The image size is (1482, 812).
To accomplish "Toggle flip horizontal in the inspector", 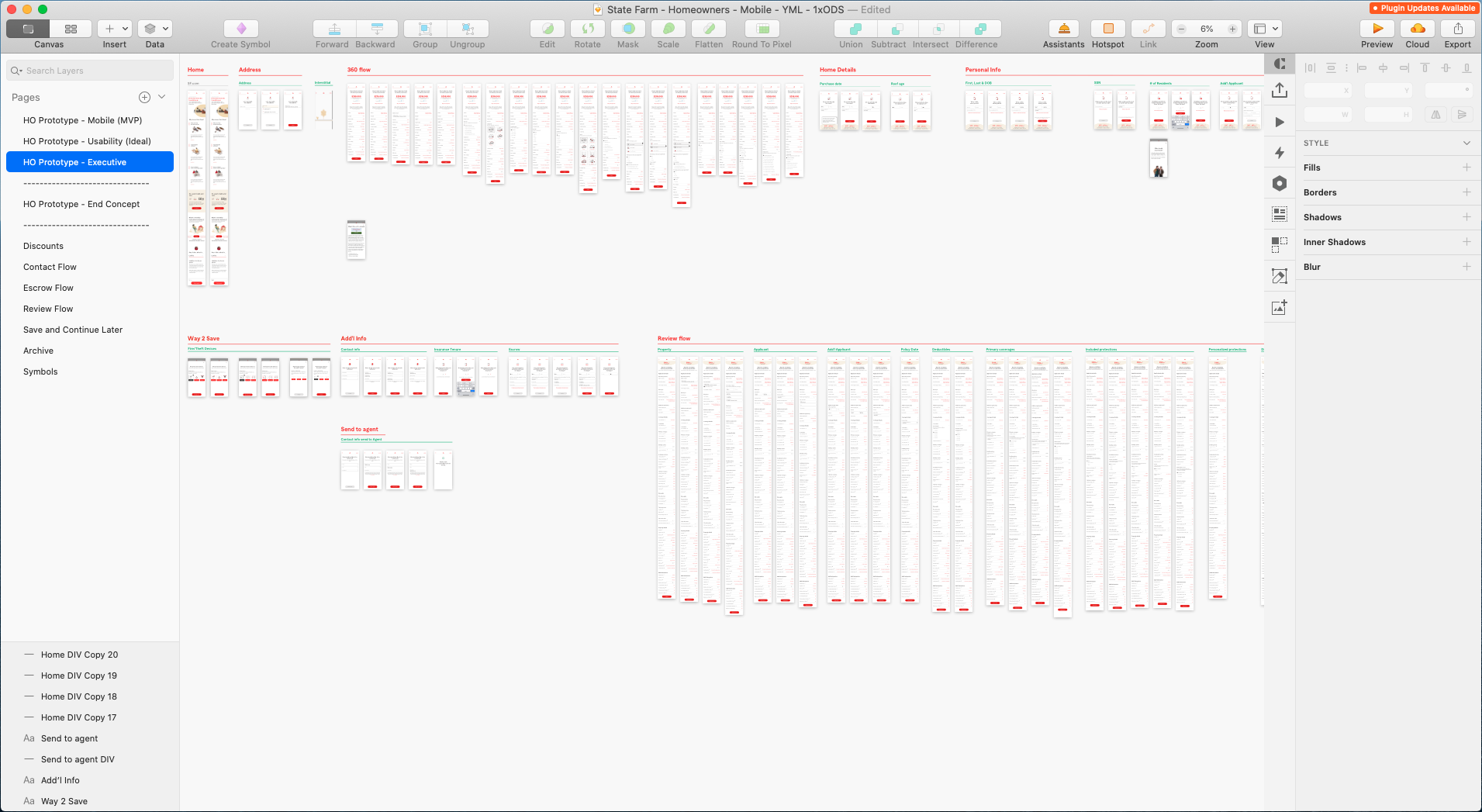I will pyautogui.click(x=1435, y=114).
